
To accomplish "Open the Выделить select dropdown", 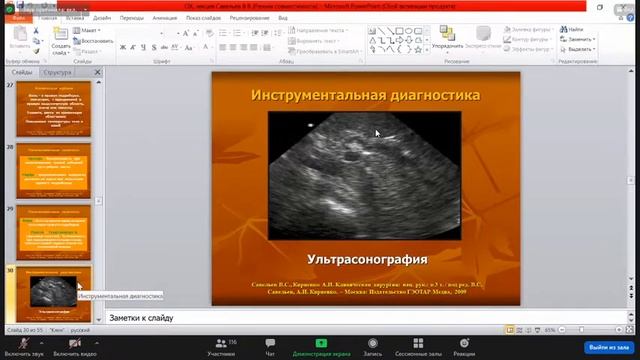I will (x=578, y=49).
